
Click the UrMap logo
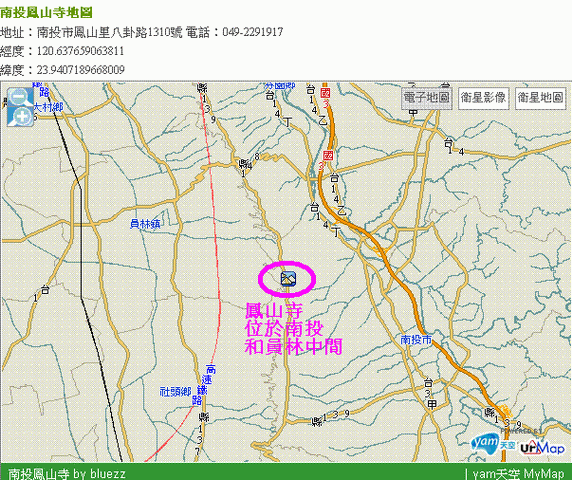point(542,447)
